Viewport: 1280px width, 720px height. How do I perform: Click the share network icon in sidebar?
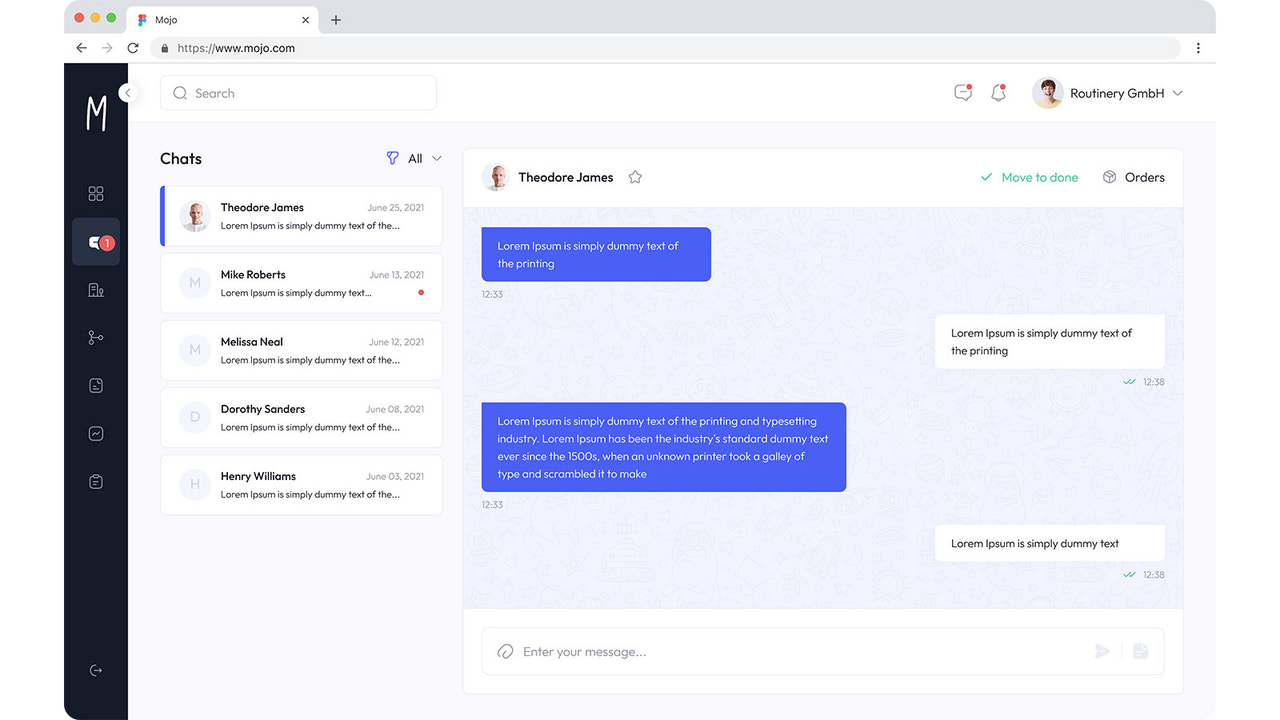click(x=96, y=337)
